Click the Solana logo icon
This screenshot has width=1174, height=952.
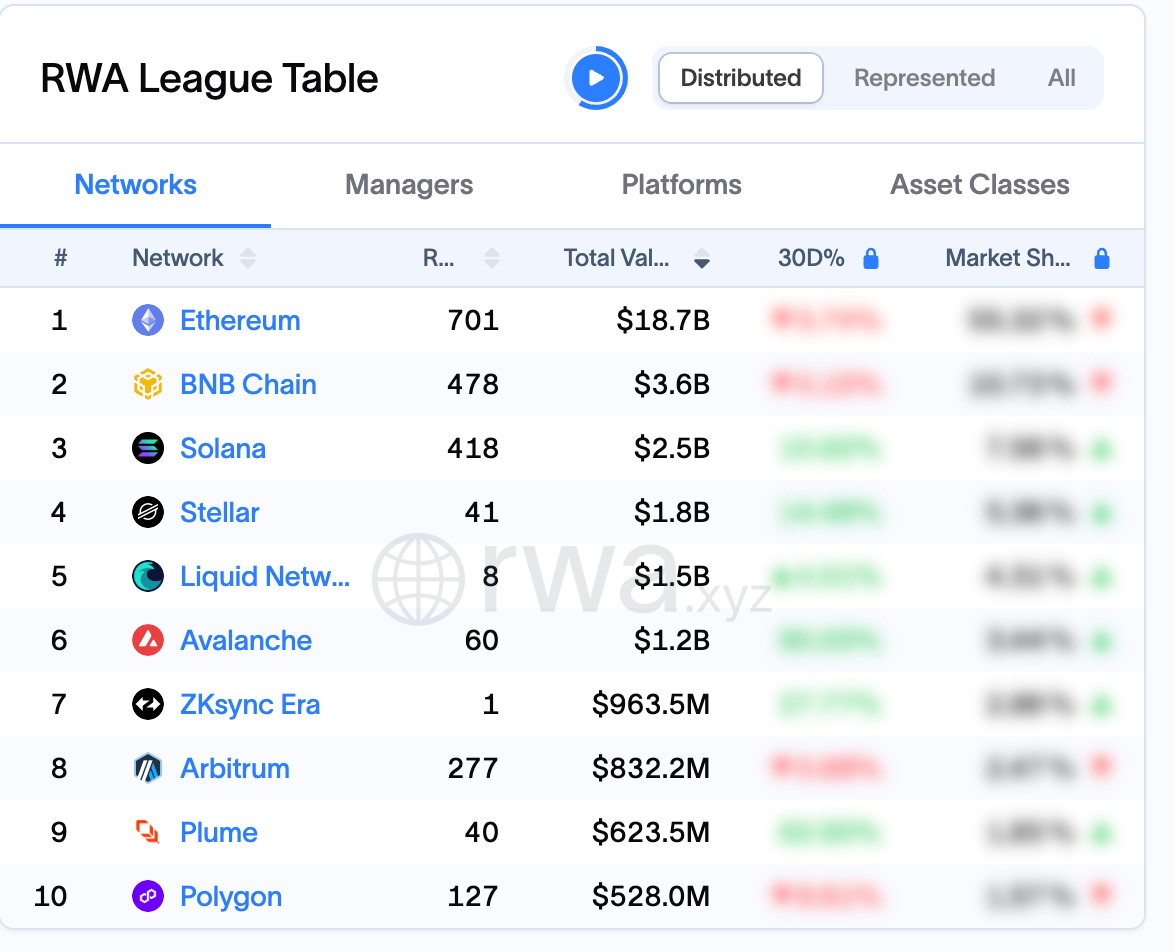coord(148,448)
